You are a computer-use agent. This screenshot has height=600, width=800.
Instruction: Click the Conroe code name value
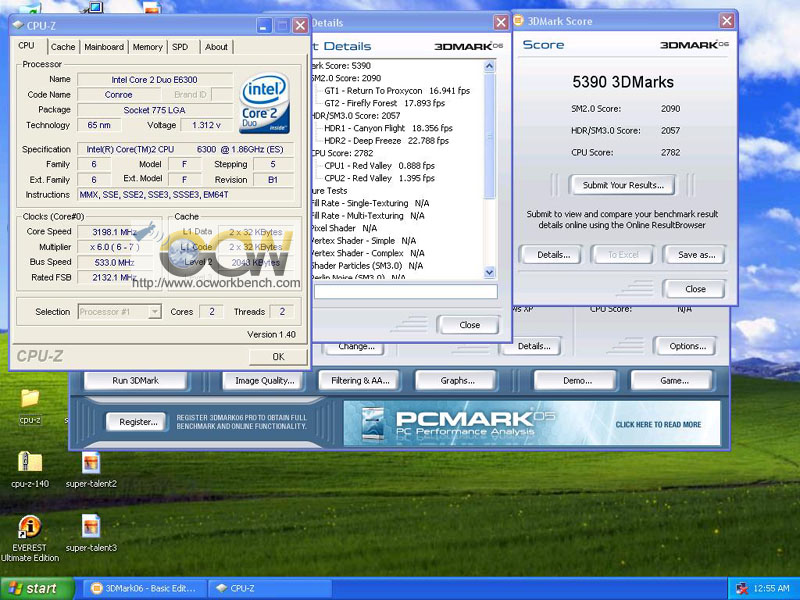point(118,95)
